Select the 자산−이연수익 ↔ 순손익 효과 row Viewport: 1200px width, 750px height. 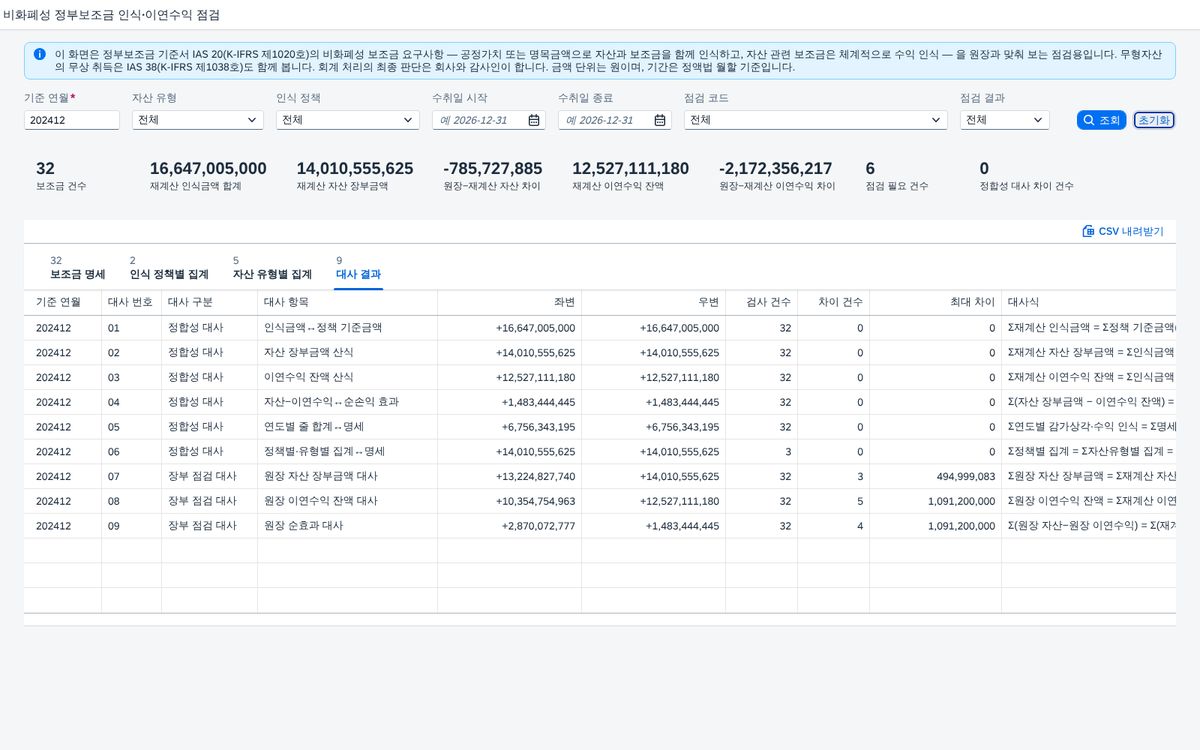[x=600, y=402]
